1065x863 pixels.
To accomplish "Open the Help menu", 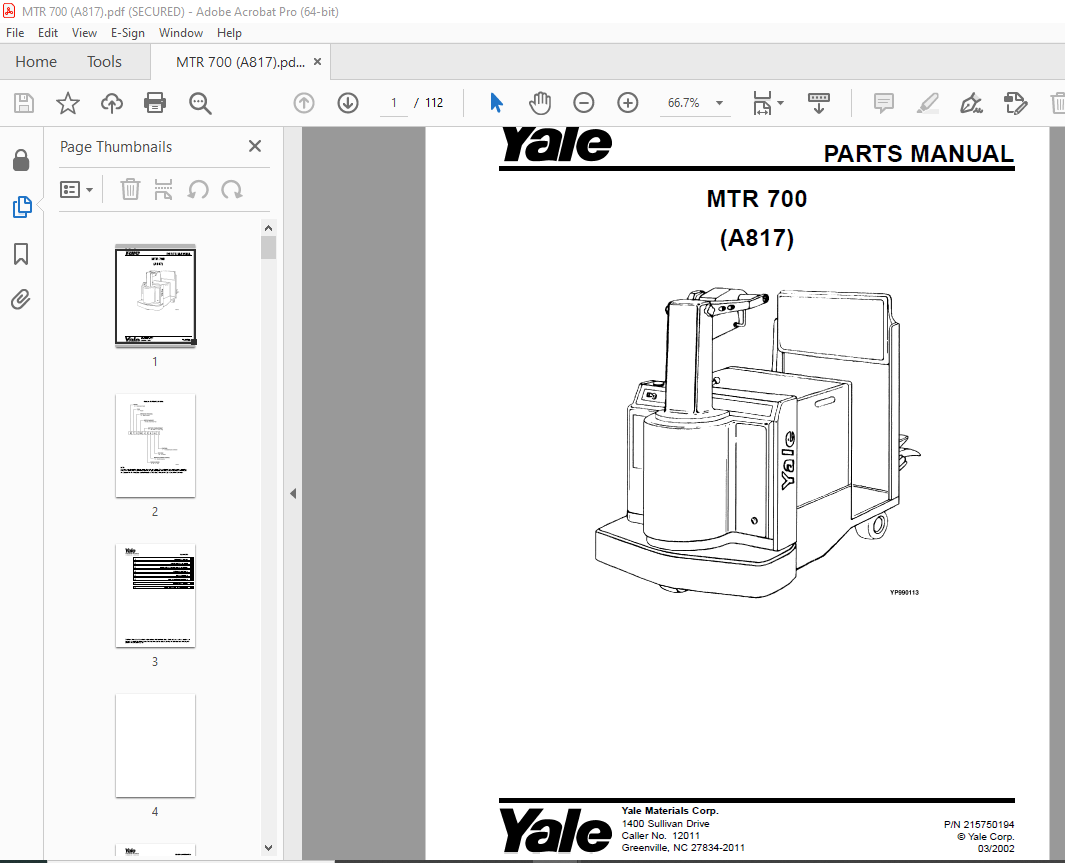I will pos(229,33).
